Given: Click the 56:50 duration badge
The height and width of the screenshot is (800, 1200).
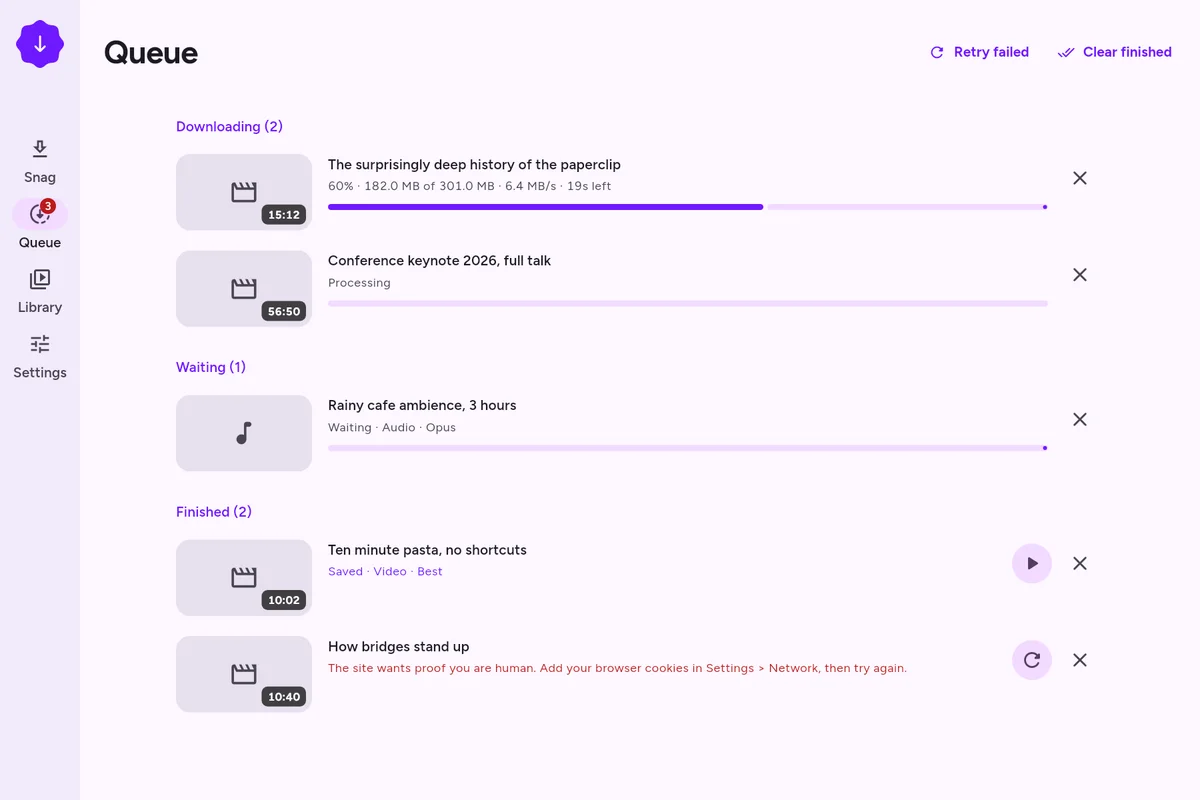Looking at the screenshot, I should coord(284,311).
